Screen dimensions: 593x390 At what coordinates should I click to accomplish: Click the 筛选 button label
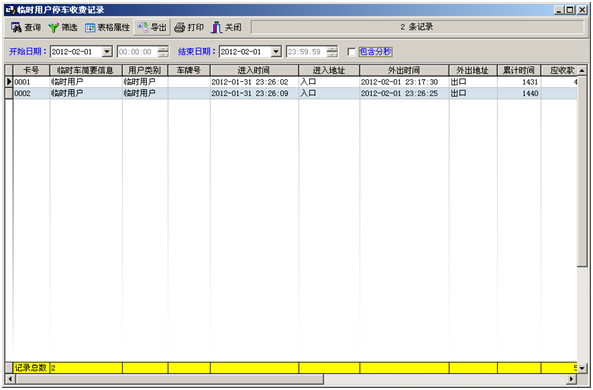coord(69,27)
